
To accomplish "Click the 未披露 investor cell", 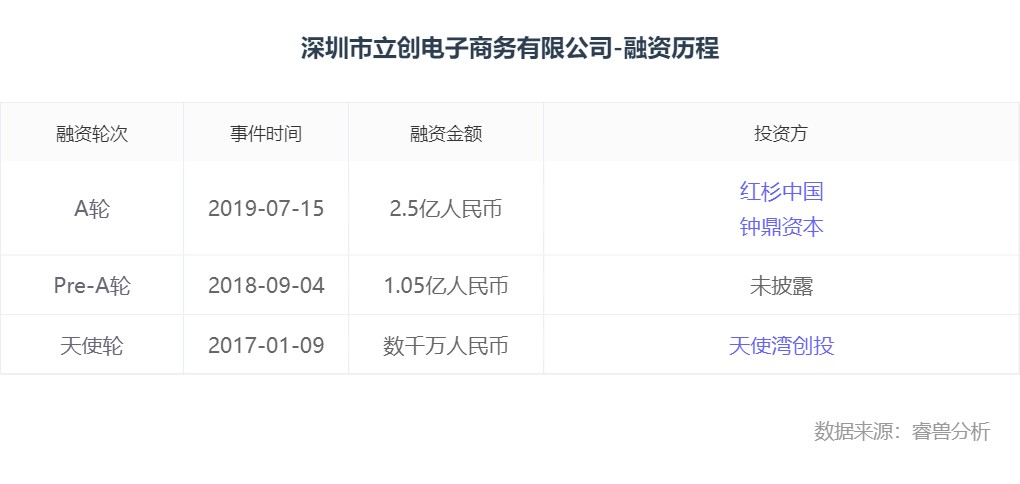I will coord(781,286).
